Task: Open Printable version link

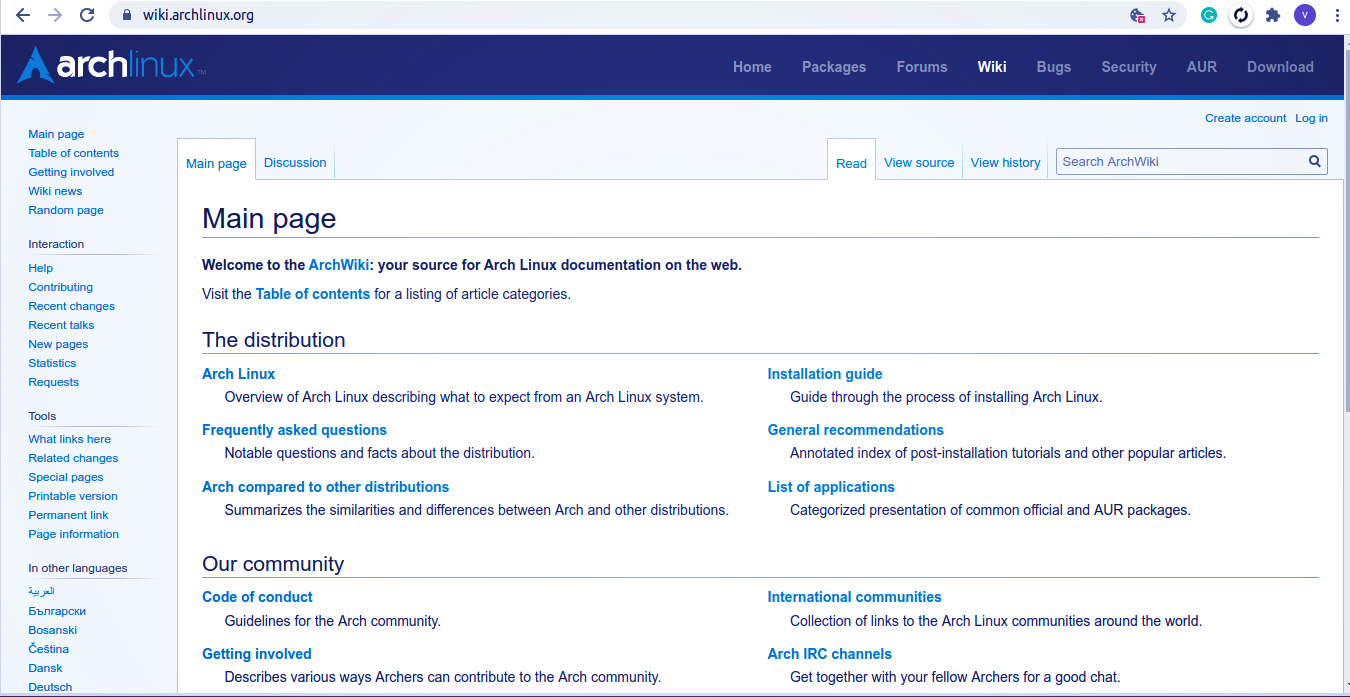Action: tap(73, 496)
